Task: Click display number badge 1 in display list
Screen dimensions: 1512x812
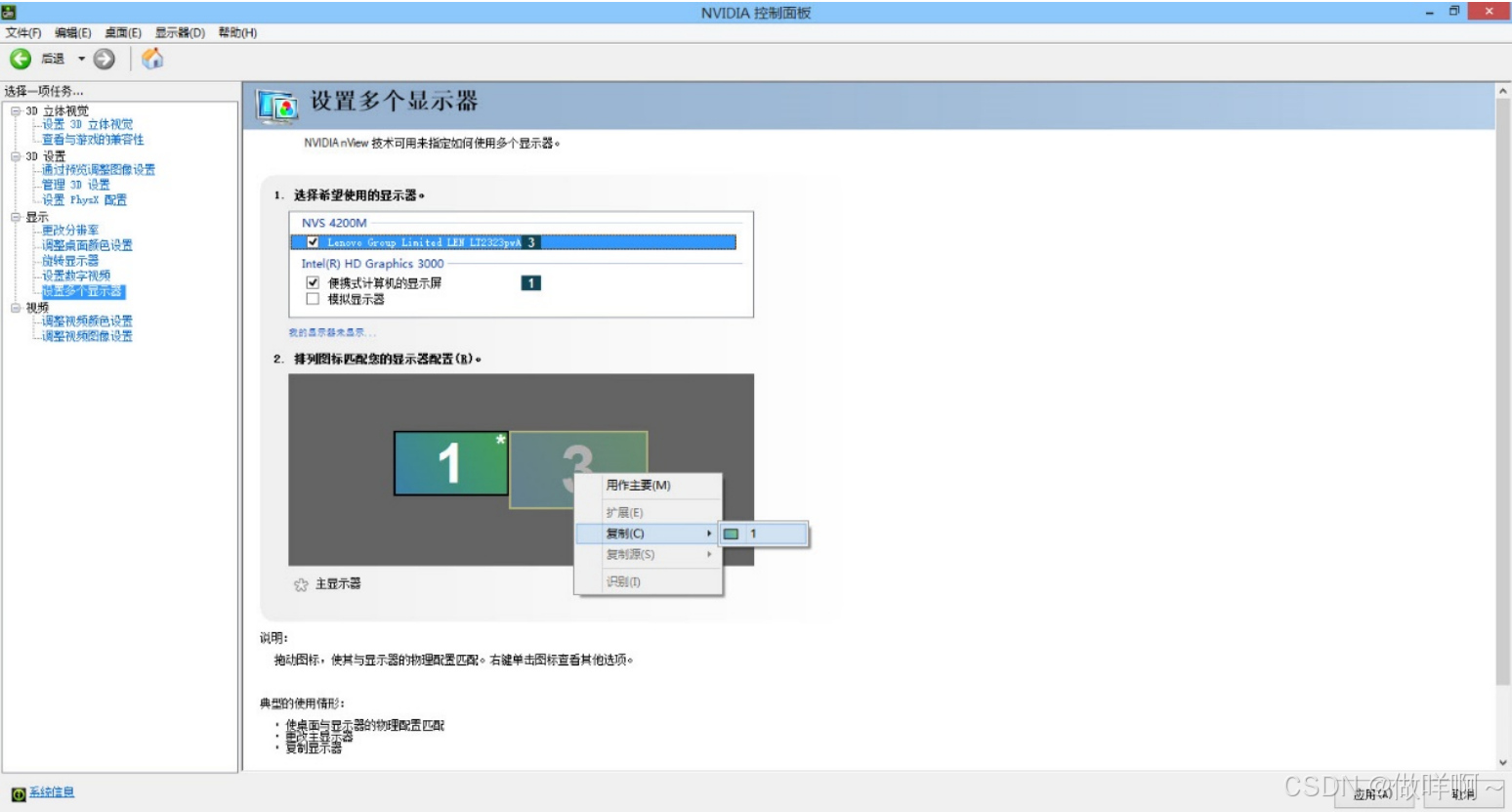Action: 530,282
